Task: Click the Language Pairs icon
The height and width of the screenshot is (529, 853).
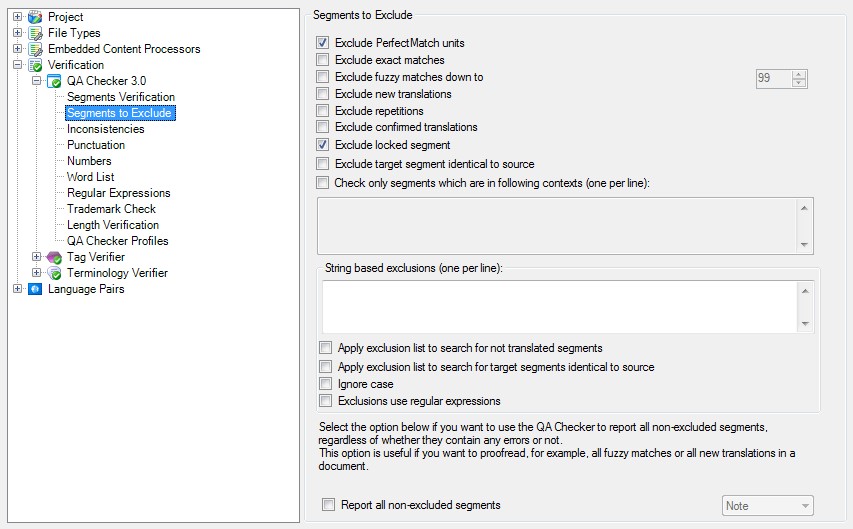Action: click(x=36, y=289)
